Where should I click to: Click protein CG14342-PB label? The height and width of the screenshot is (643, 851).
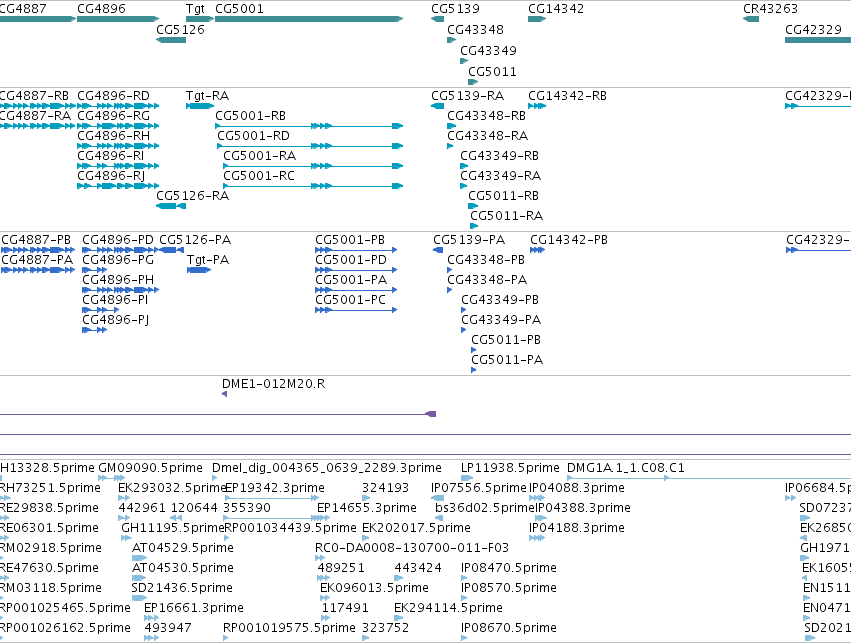point(569,240)
